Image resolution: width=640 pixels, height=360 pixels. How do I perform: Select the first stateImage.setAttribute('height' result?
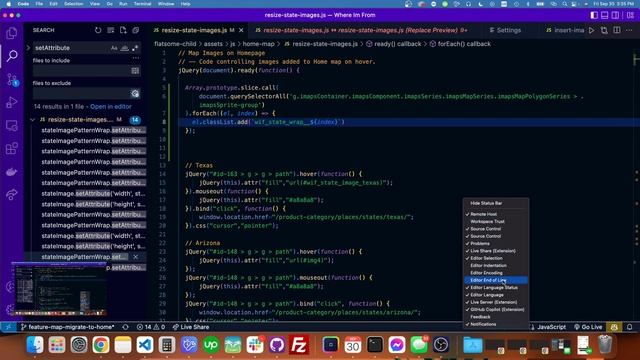click(x=93, y=204)
